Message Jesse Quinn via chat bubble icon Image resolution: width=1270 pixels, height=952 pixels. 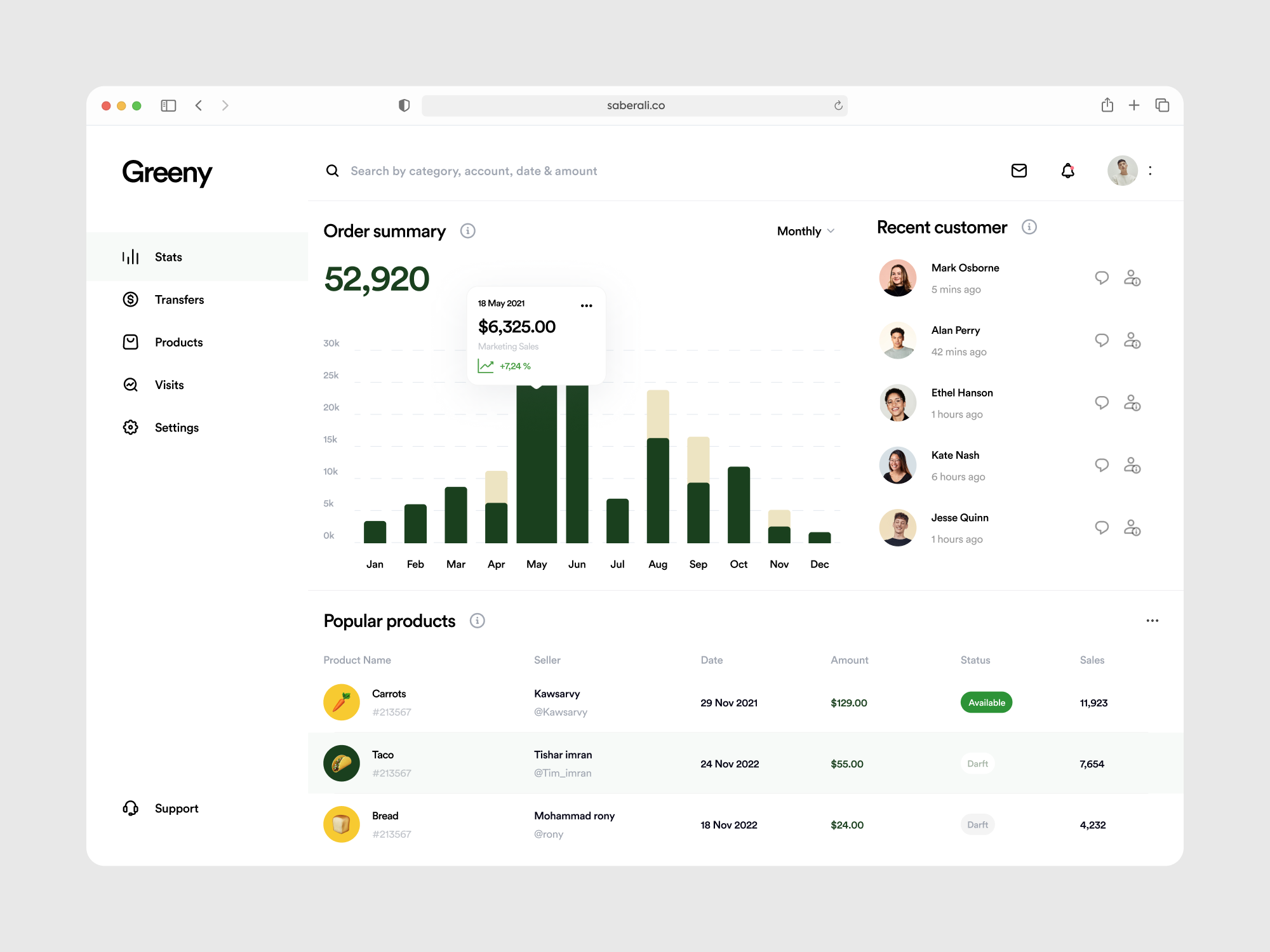click(x=1102, y=528)
